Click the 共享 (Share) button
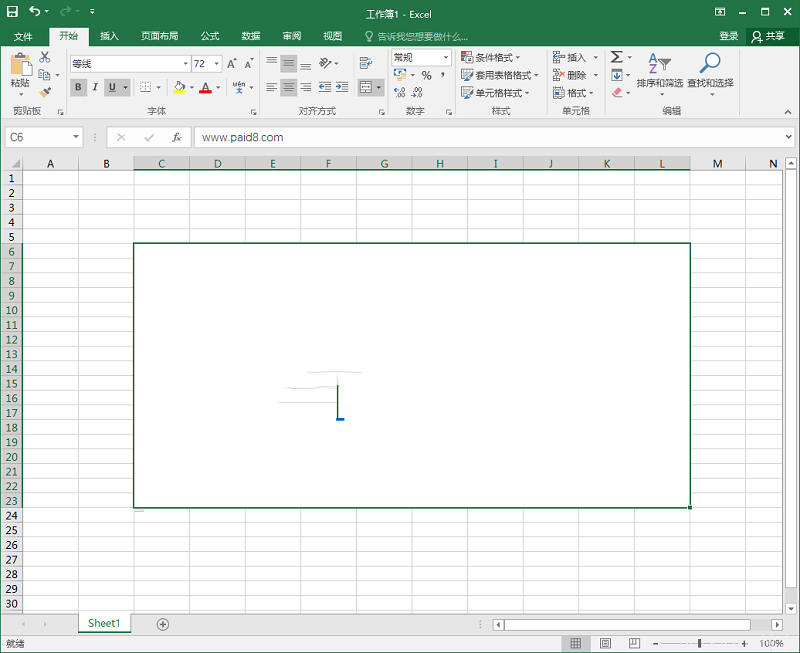 (768, 36)
